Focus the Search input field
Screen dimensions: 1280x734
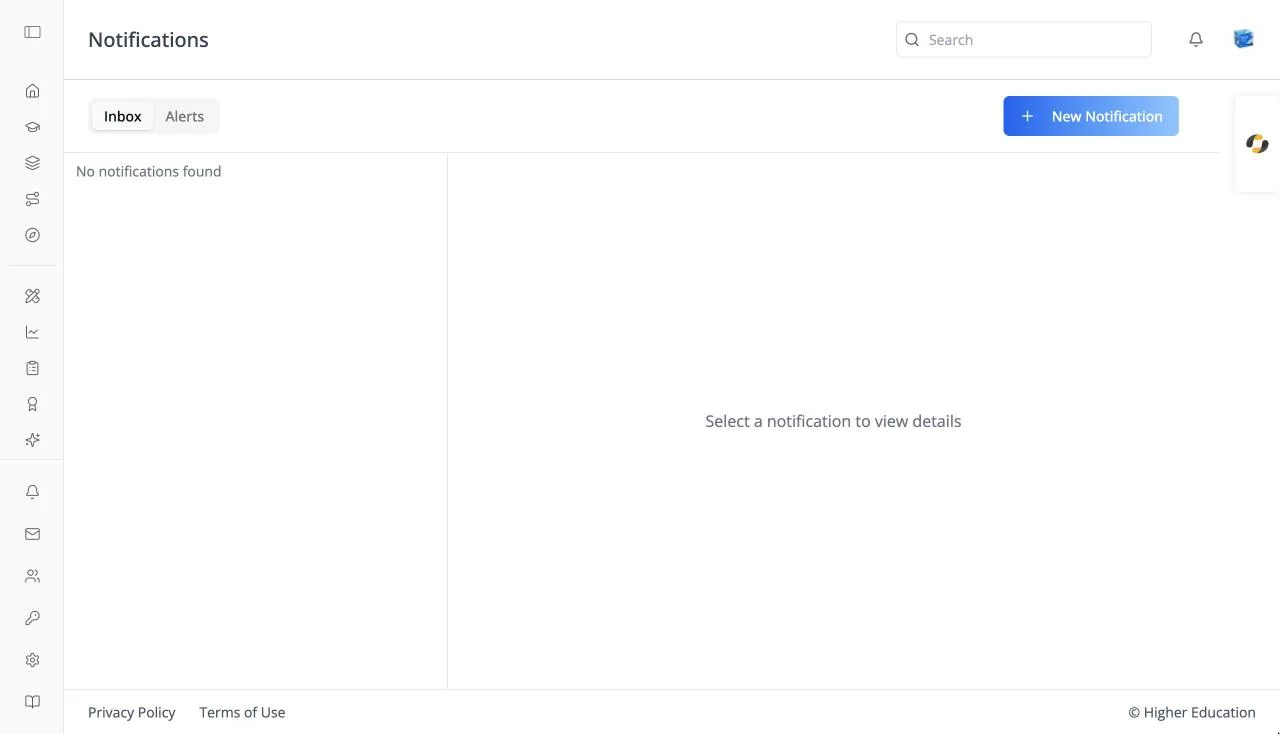click(1024, 40)
